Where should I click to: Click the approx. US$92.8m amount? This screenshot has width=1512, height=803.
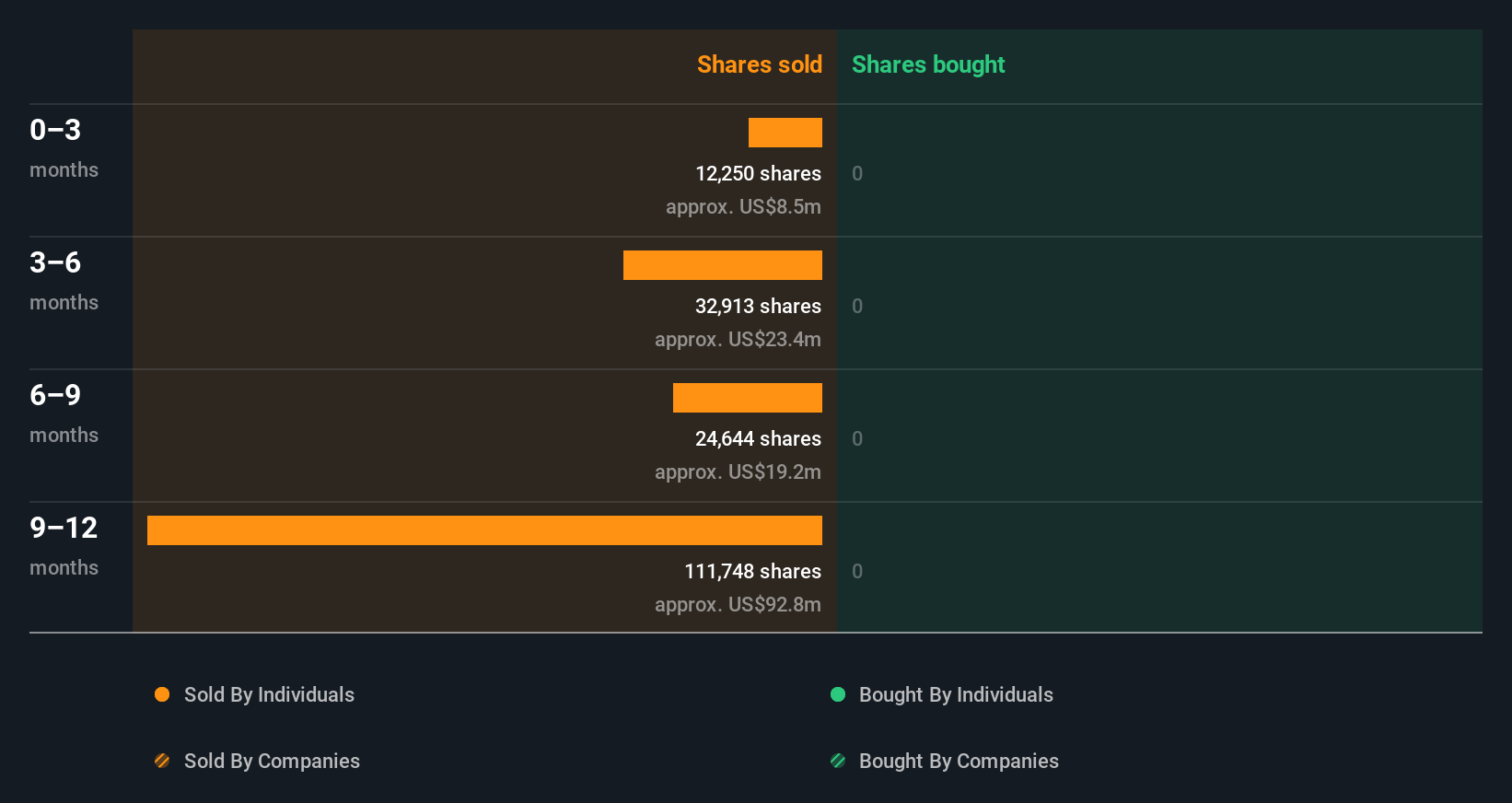point(738,604)
